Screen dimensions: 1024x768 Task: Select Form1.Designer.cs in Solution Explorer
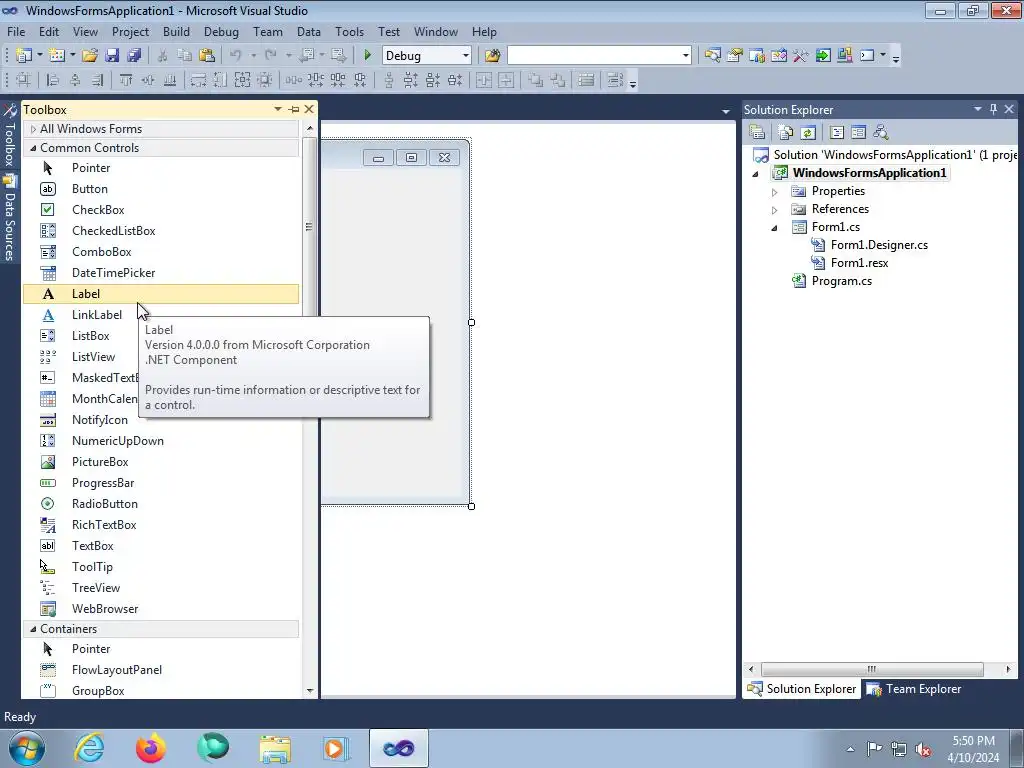(879, 245)
